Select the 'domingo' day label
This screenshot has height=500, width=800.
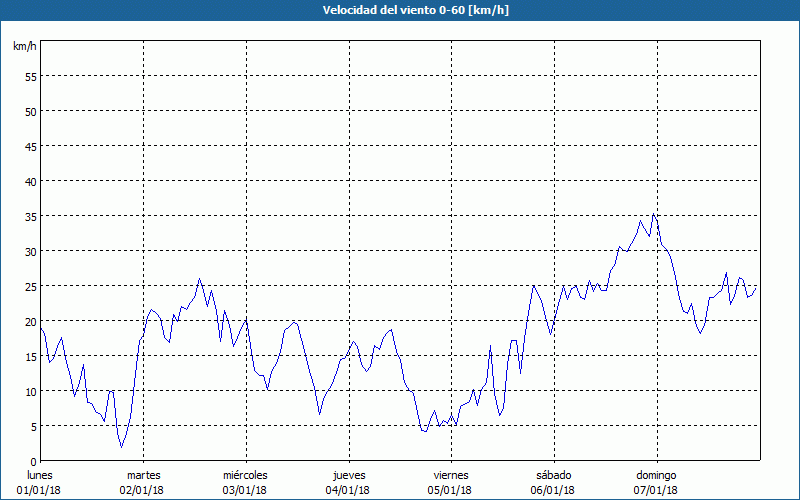[655, 474]
